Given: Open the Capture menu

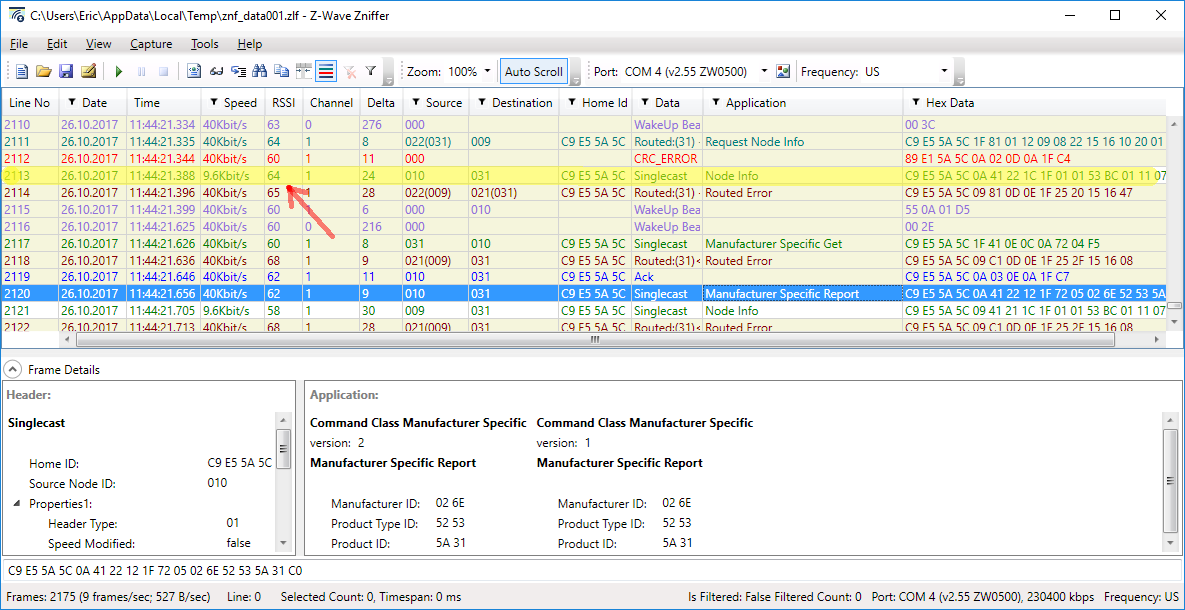Looking at the screenshot, I should (151, 44).
